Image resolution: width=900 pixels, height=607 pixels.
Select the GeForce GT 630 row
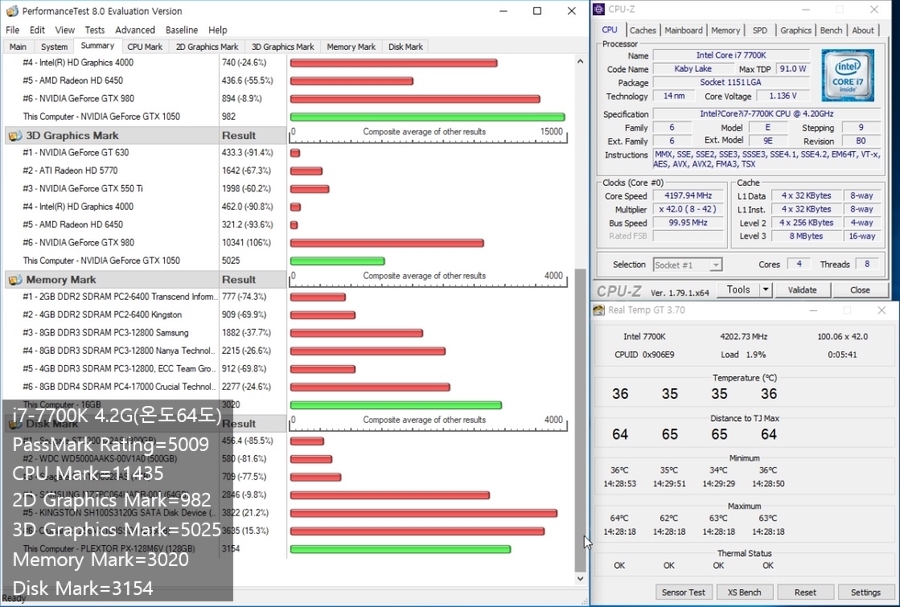coord(145,153)
